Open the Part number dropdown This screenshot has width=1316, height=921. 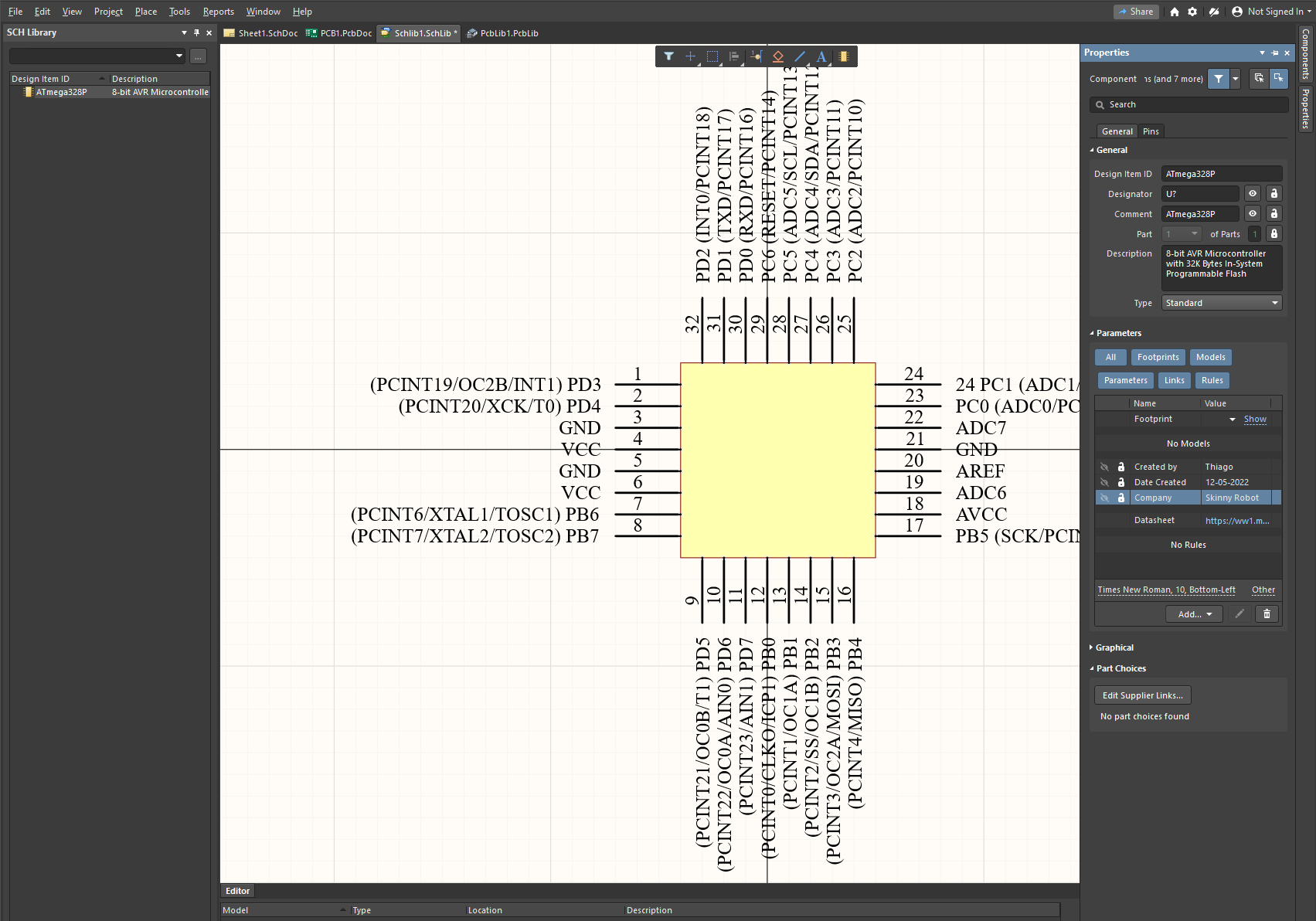tap(1182, 234)
